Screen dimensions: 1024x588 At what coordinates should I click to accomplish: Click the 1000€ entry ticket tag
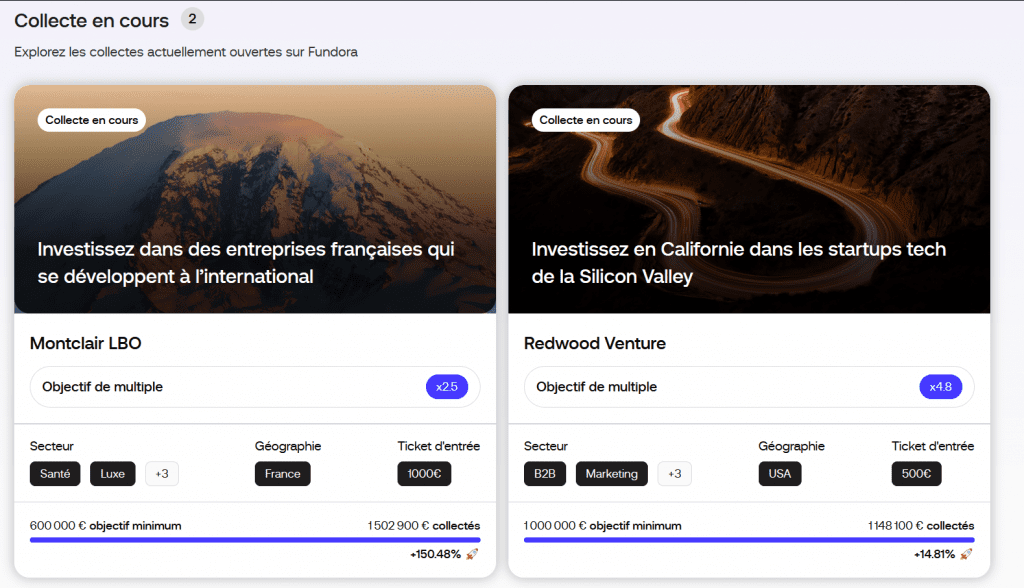(424, 474)
